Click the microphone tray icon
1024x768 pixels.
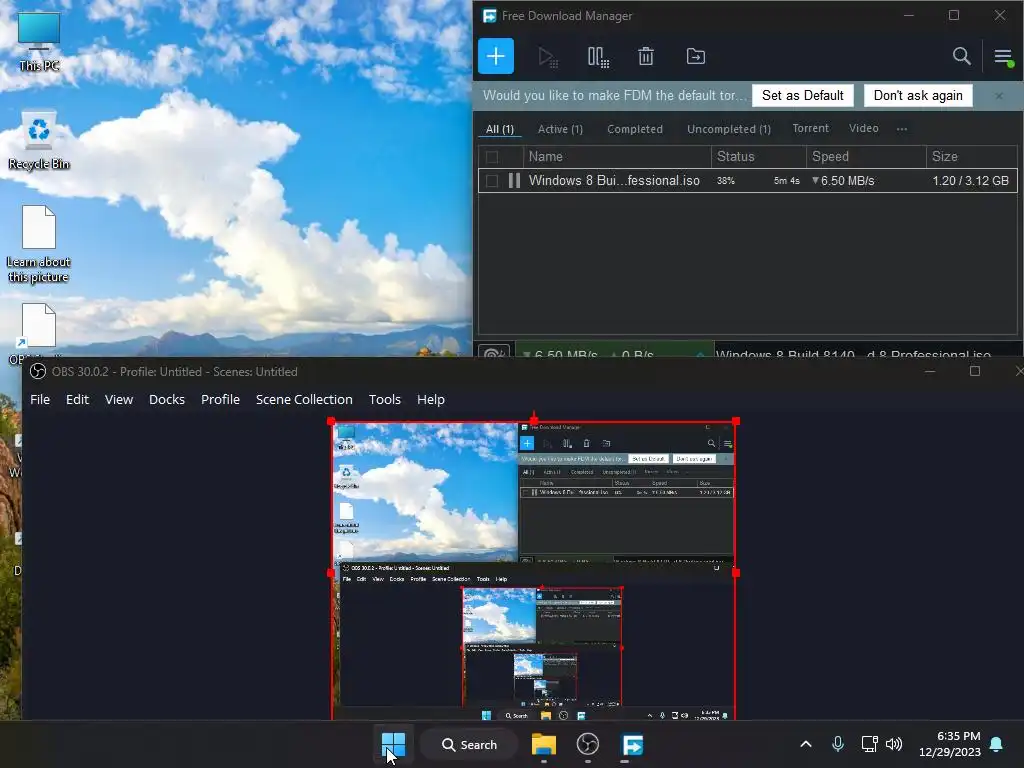[838, 744]
